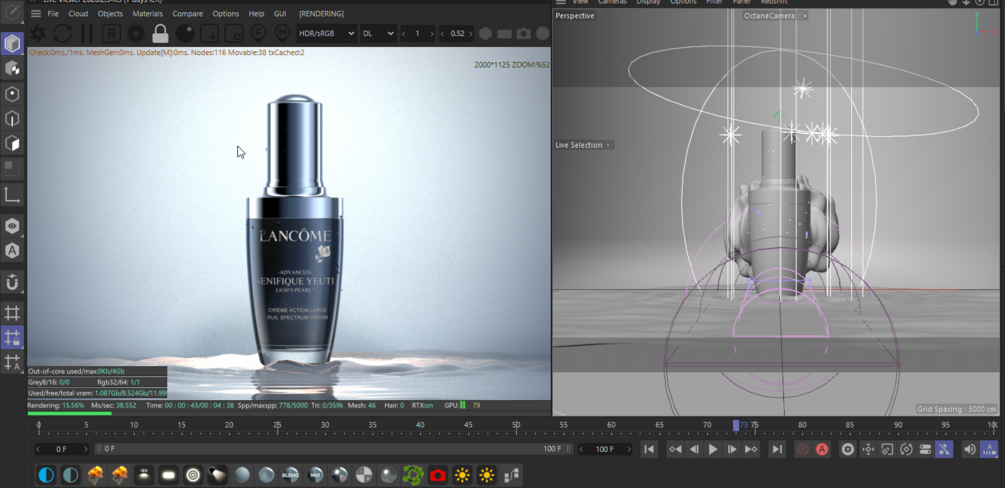Open the Options menu in Live Viewer
This screenshot has width=1005, height=488.
pos(226,13)
